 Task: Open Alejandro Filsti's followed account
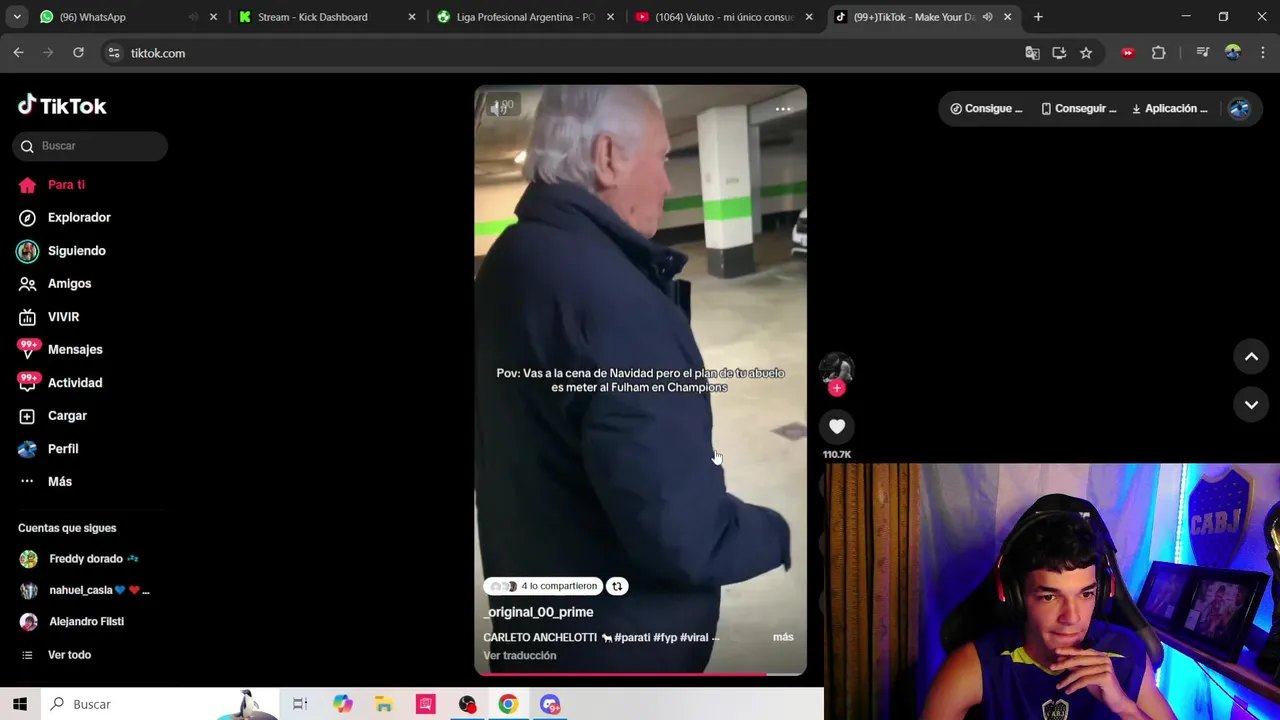[72, 621]
